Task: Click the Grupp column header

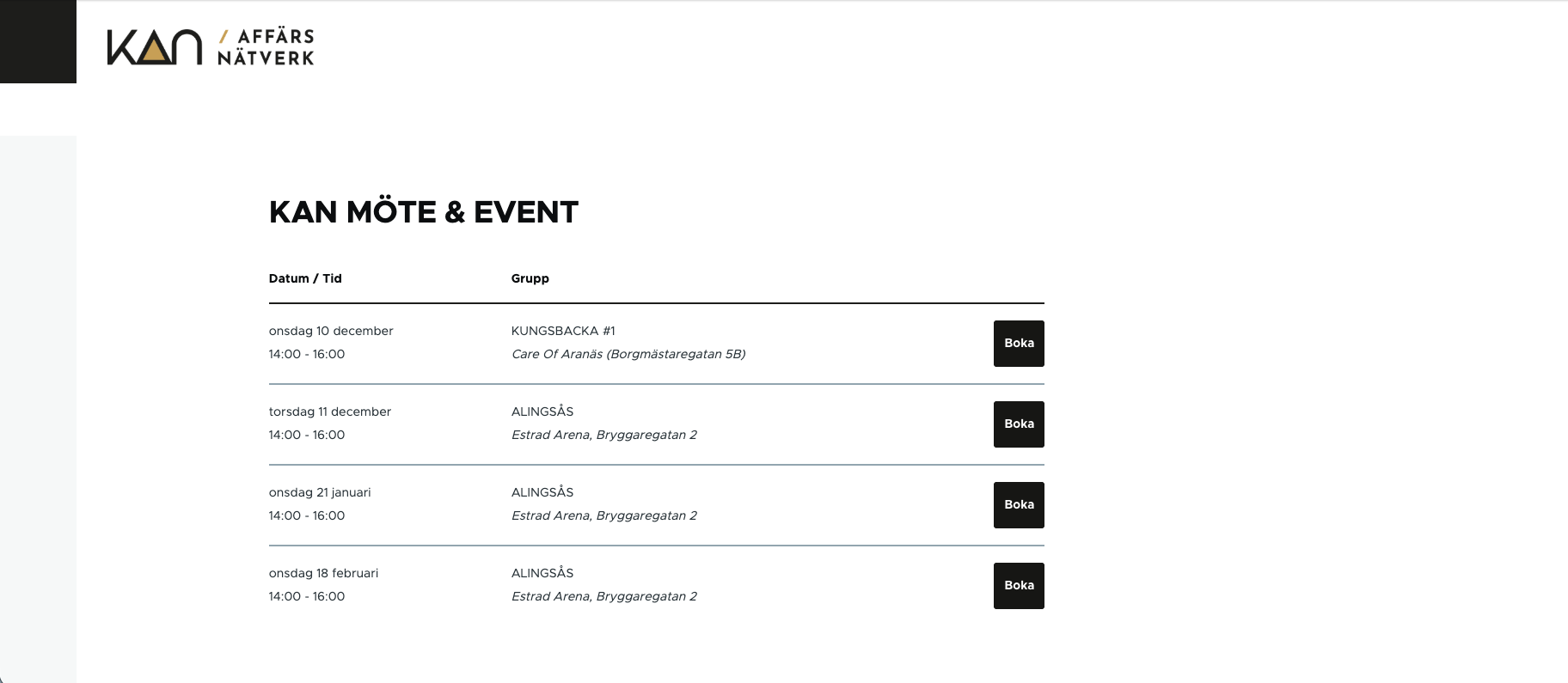Action: (x=530, y=278)
